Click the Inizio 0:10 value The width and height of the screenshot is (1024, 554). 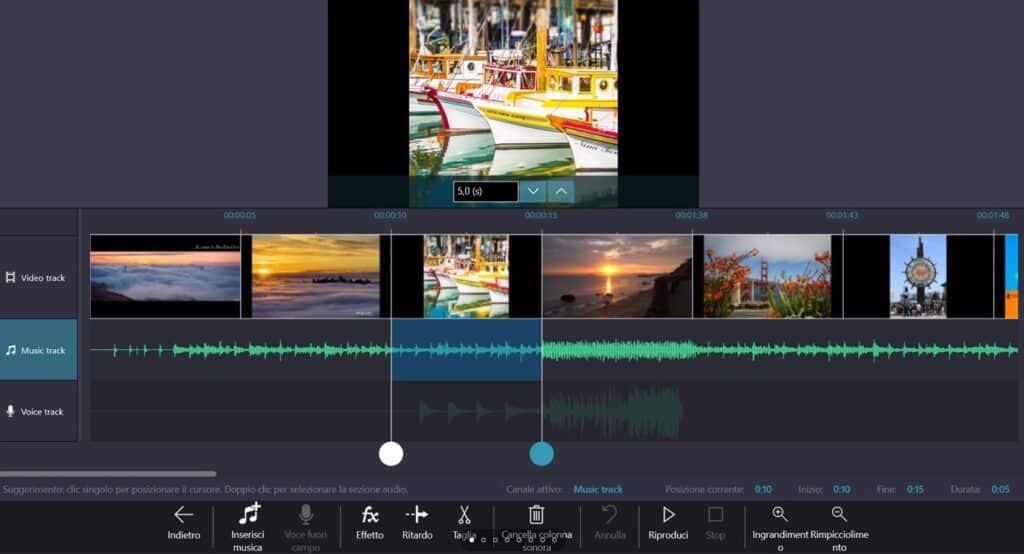pyautogui.click(x=841, y=489)
